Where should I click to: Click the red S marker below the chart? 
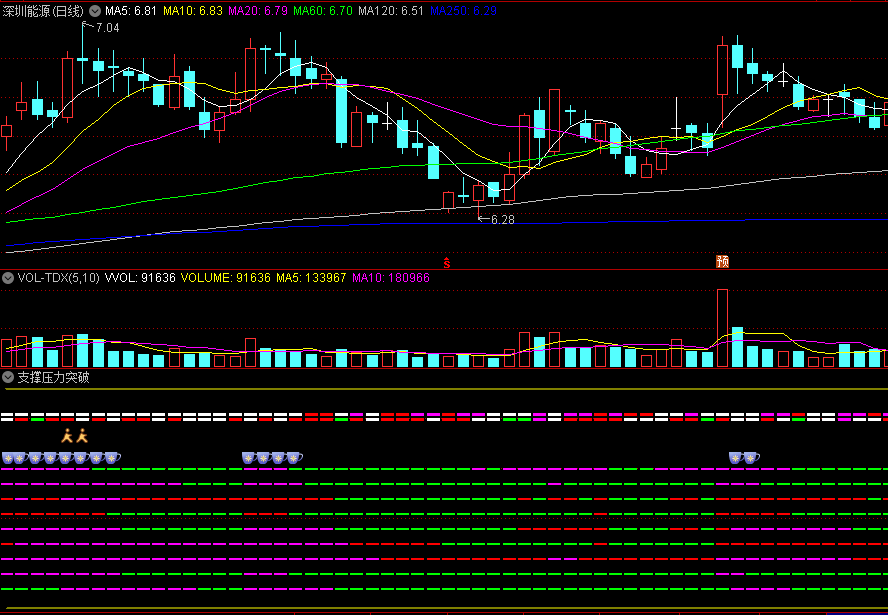446,263
